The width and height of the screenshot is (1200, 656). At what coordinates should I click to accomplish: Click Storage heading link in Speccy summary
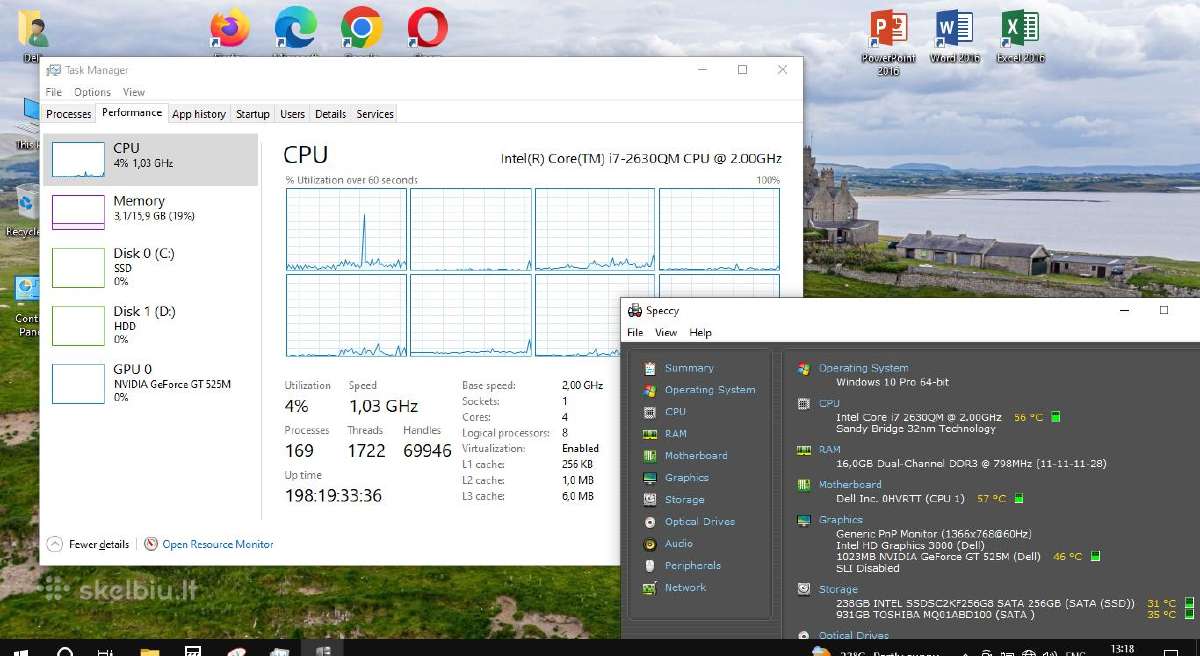[x=838, y=590]
